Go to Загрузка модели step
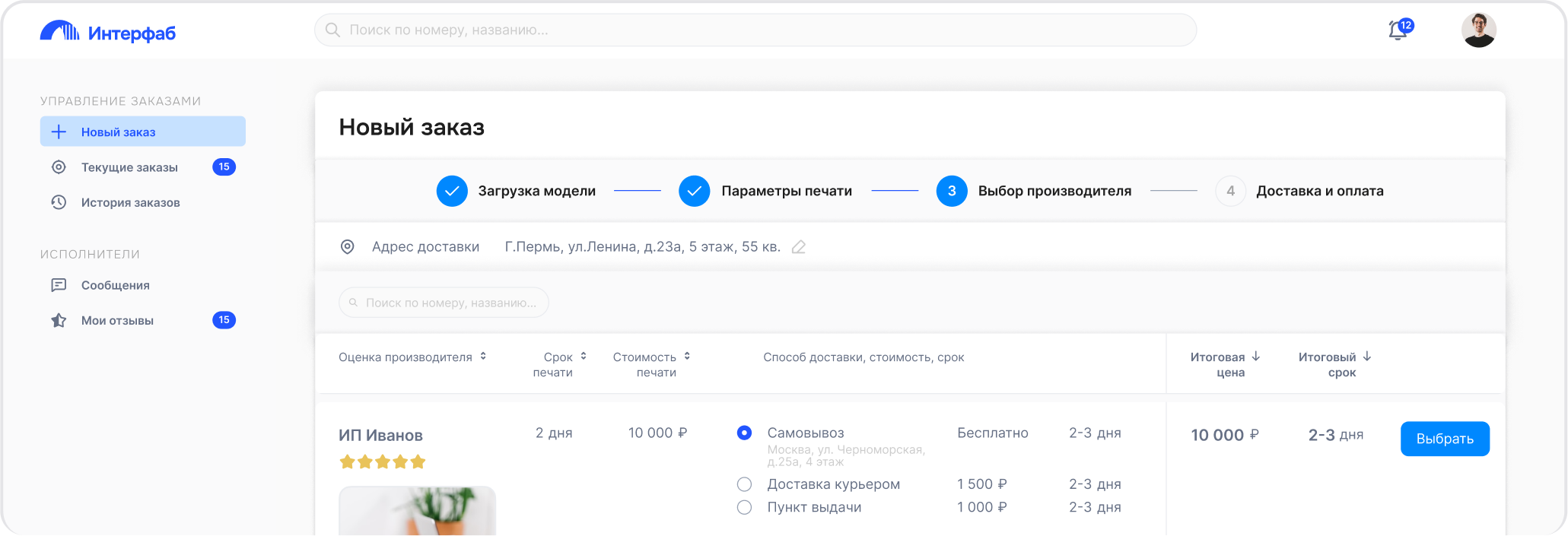 point(516,191)
